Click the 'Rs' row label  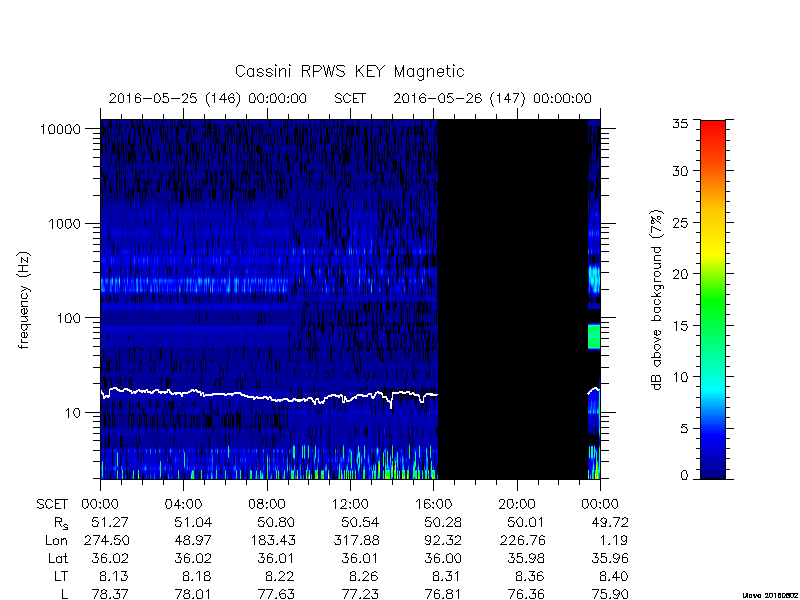[61, 523]
